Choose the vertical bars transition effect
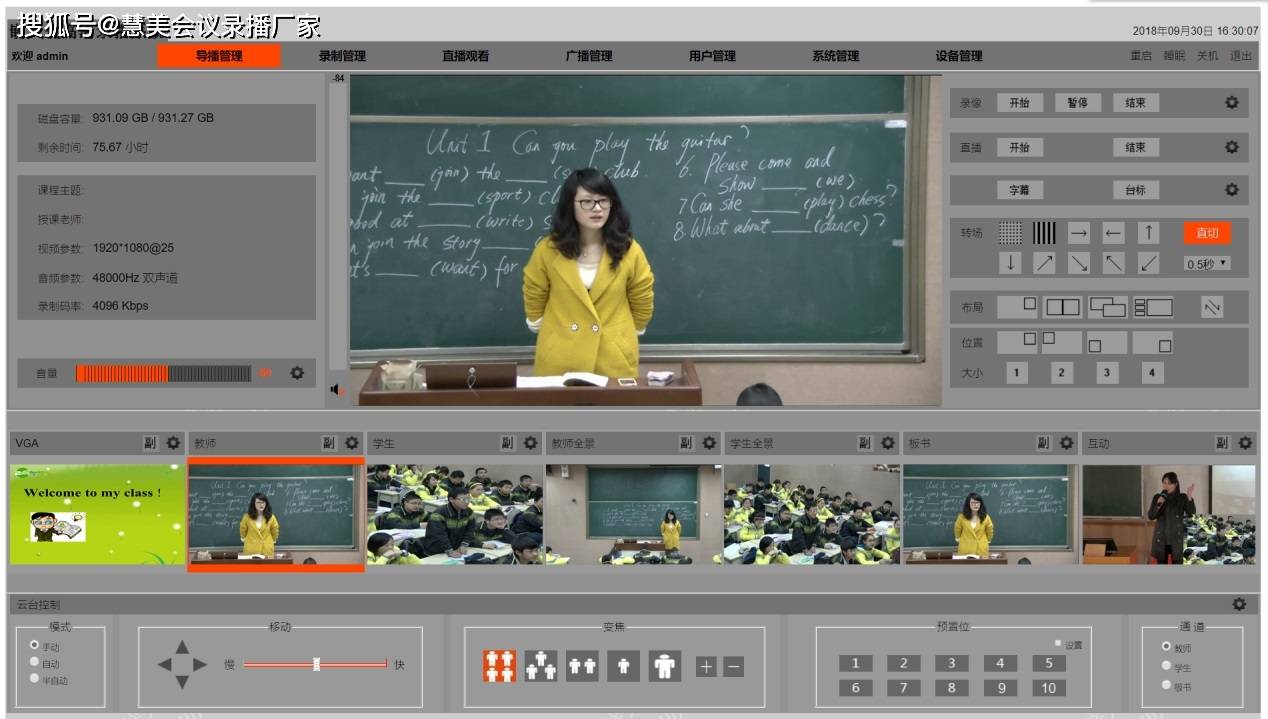The height and width of the screenshot is (719, 1268). (1044, 233)
